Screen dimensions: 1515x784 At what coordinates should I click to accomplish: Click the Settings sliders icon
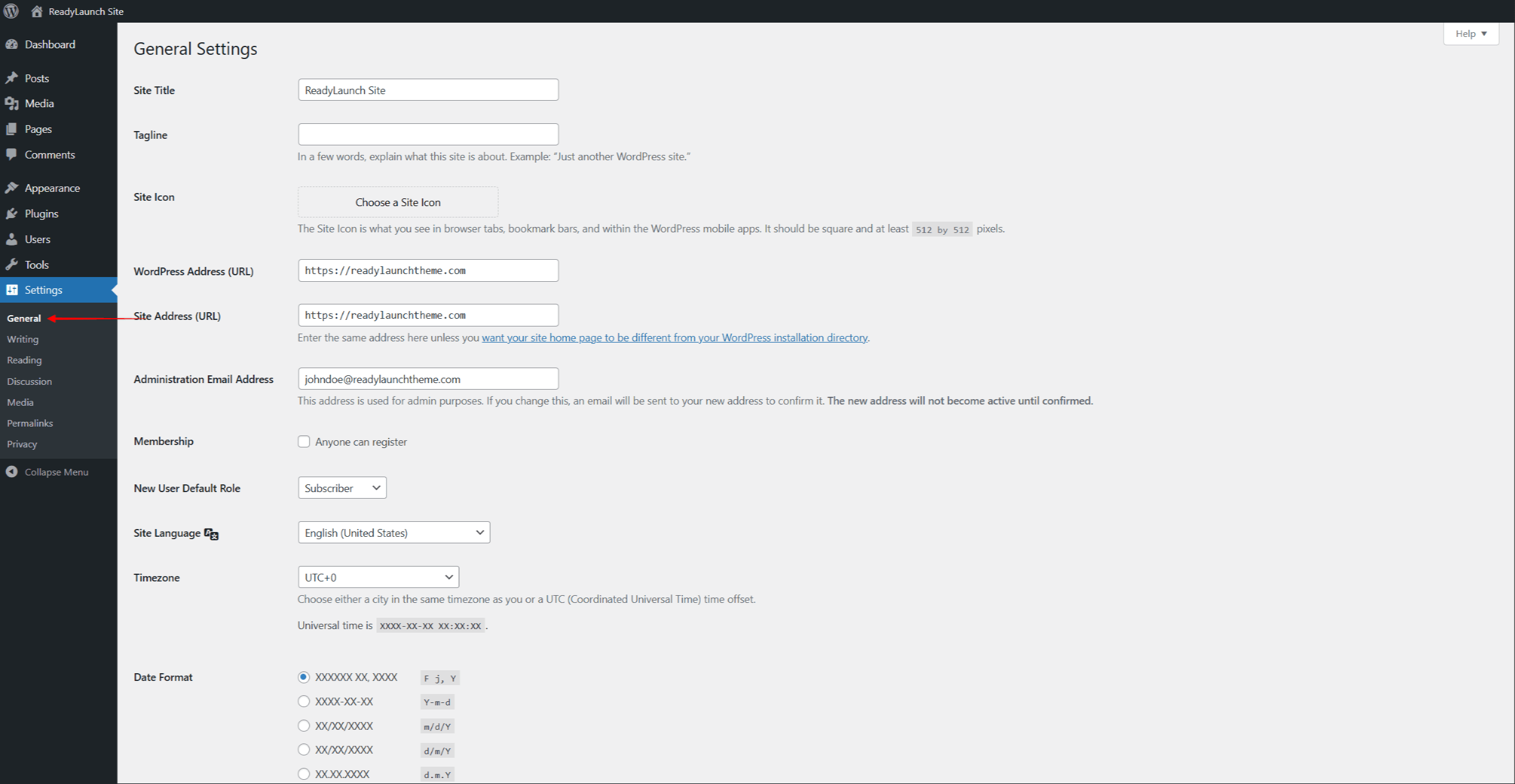click(12, 290)
